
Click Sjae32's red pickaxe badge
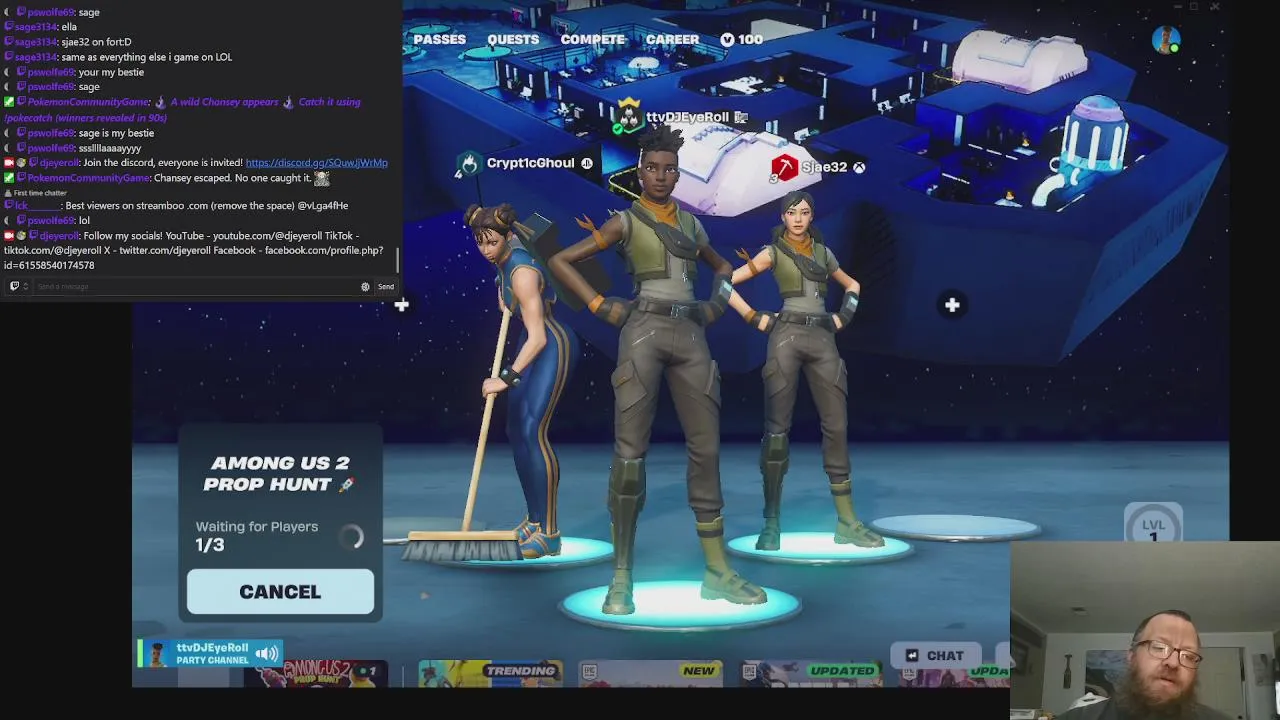click(784, 167)
